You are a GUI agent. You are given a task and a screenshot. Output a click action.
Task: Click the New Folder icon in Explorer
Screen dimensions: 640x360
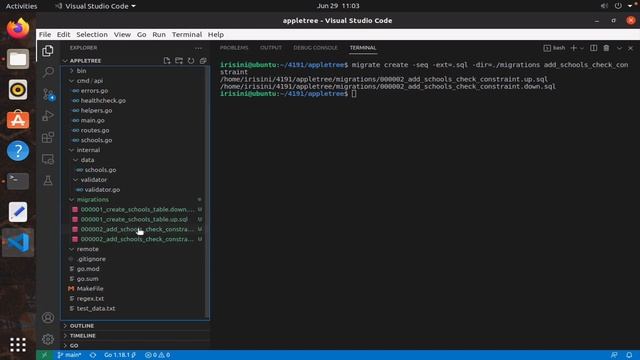[179, 61]
